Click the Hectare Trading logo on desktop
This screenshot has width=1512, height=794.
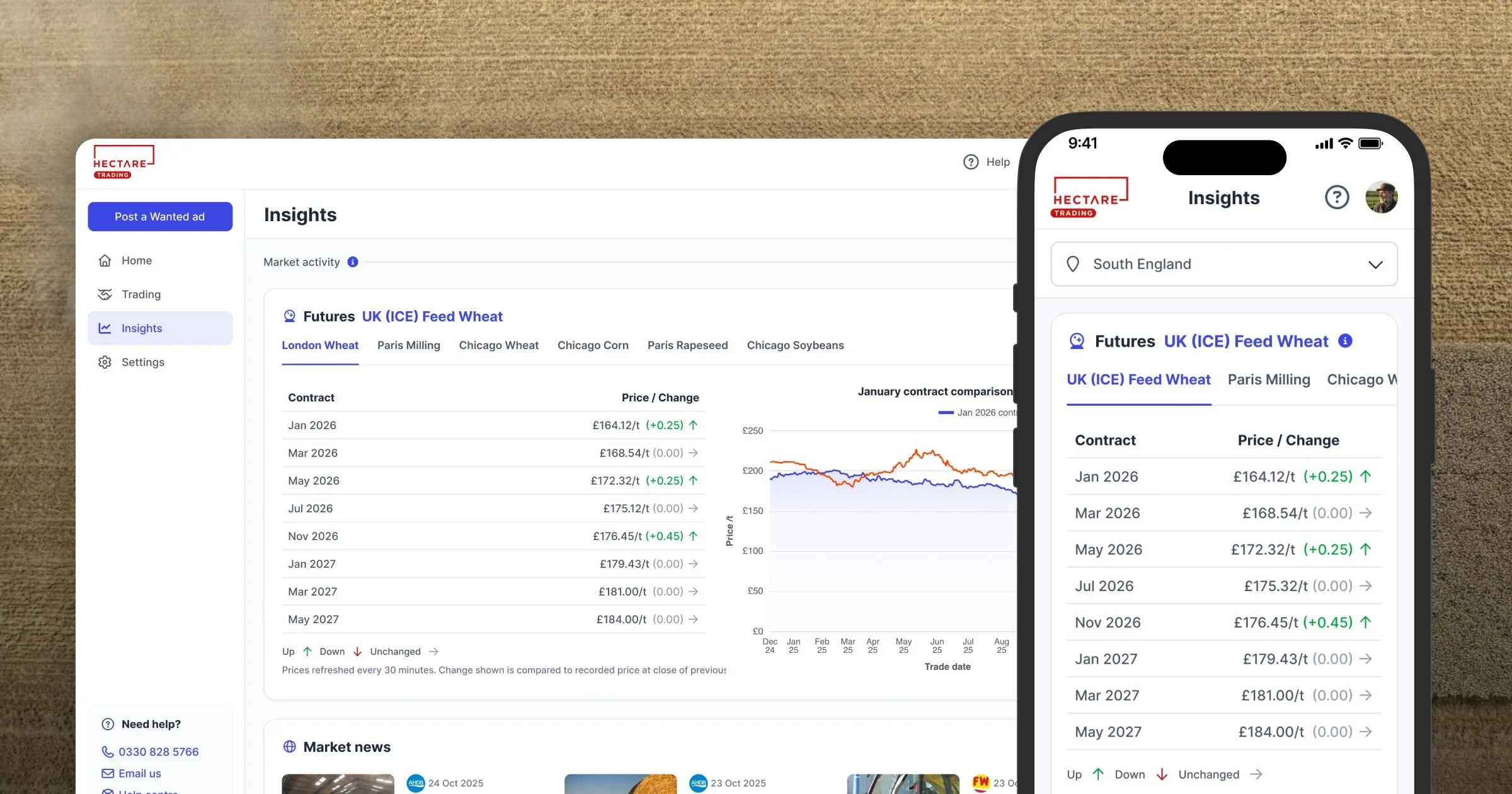[x=123, y=162]
